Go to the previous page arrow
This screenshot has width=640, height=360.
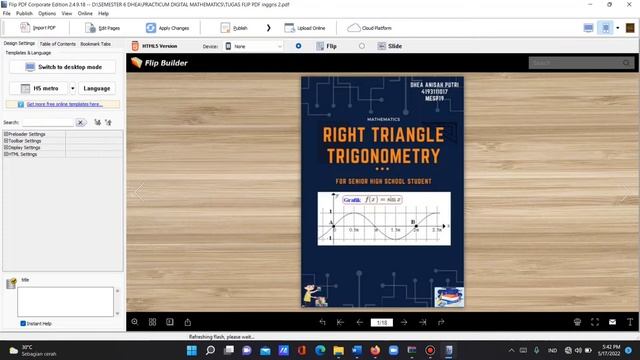pyautogui.click(x=360, y=322)
